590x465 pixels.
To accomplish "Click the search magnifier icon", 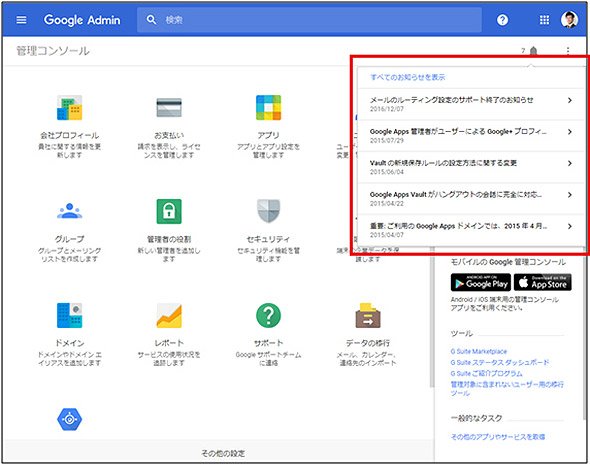I will click(x=151, y=20).
